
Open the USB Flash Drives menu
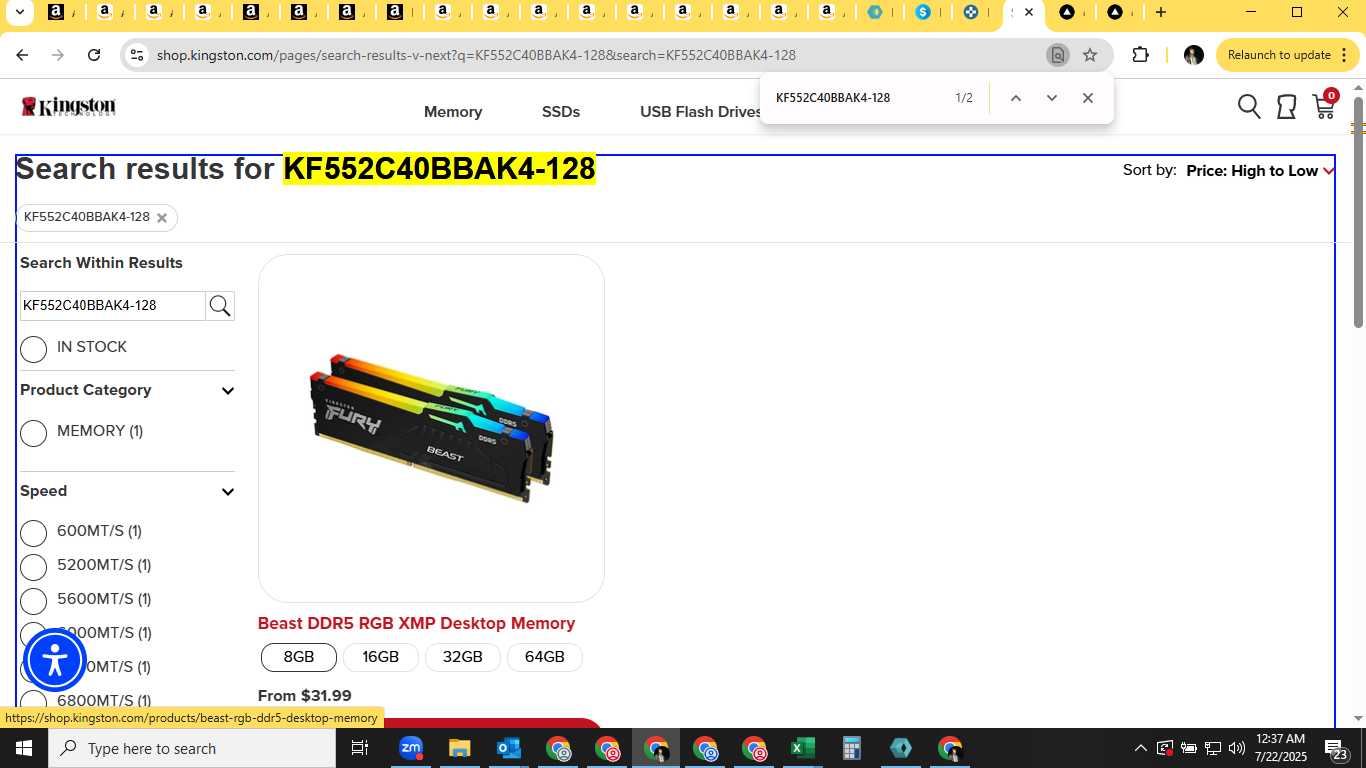pyautogui.click(x=700, y=112)
